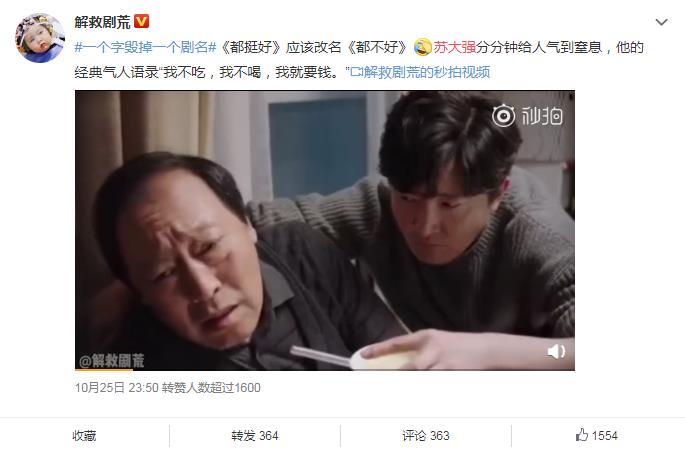Open the 苏大强 red keyword link
Viewport: 685px width, 455px height.
coord(454,47)
